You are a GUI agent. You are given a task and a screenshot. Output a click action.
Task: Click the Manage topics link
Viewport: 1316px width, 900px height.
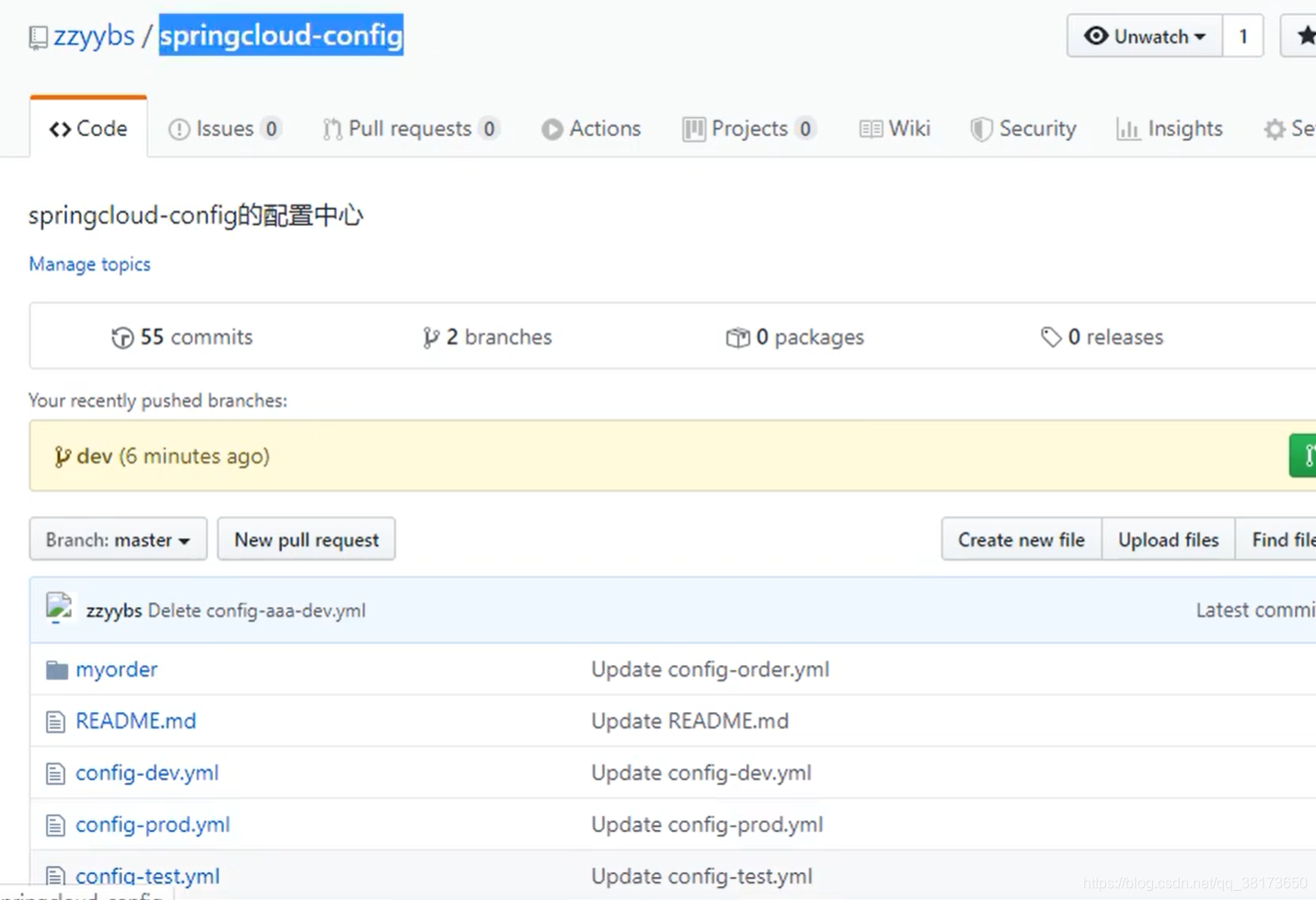click(x=89, y=264)
